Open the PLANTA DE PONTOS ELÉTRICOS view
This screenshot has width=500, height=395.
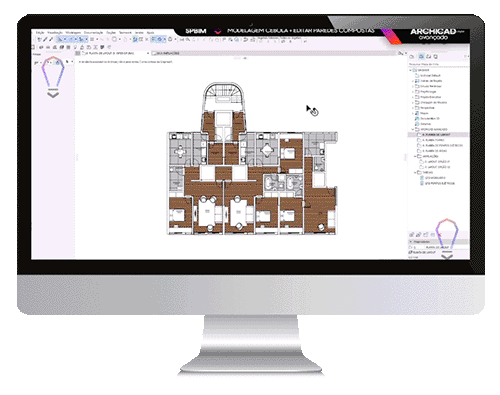[x=442, y=145]
